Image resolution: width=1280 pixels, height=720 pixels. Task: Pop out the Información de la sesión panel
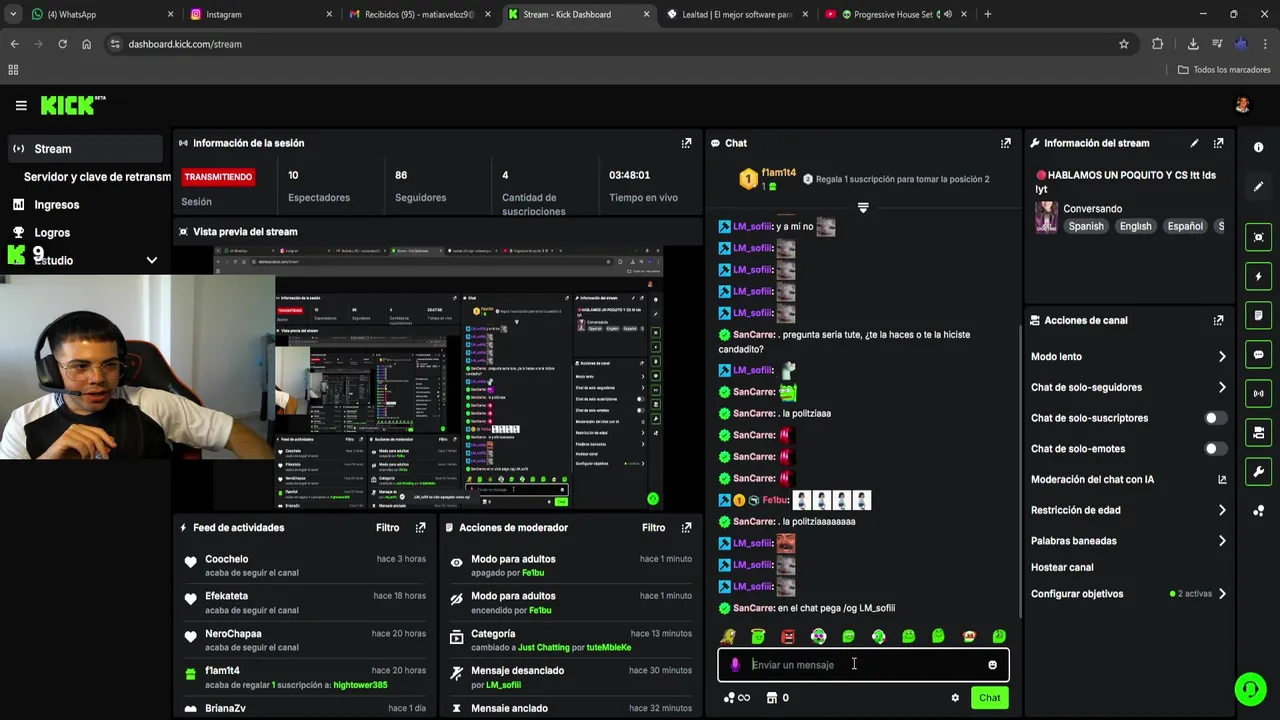click(x=686, y=143)
